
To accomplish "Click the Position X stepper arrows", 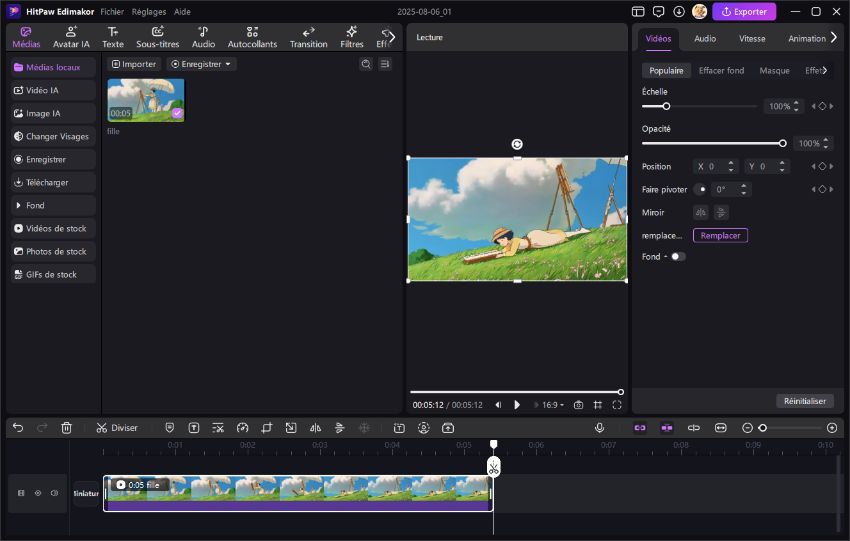I will [x=731, y=166].
